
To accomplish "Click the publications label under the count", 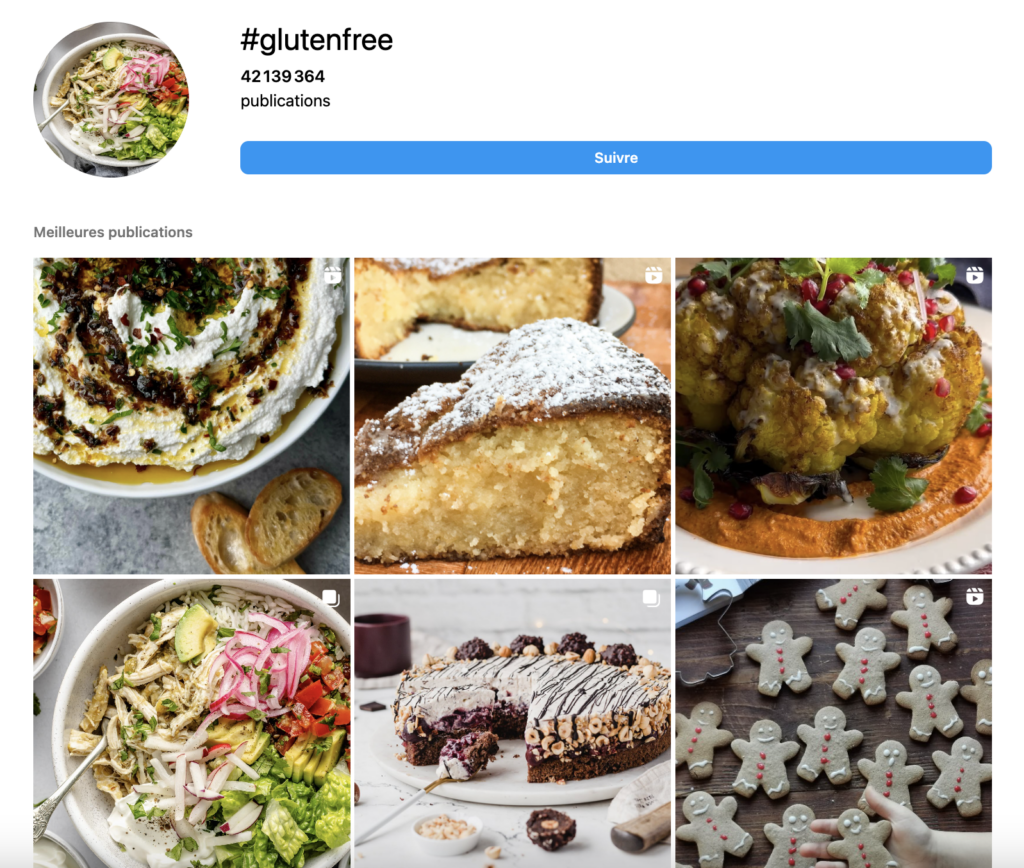I will coord(285,101).
